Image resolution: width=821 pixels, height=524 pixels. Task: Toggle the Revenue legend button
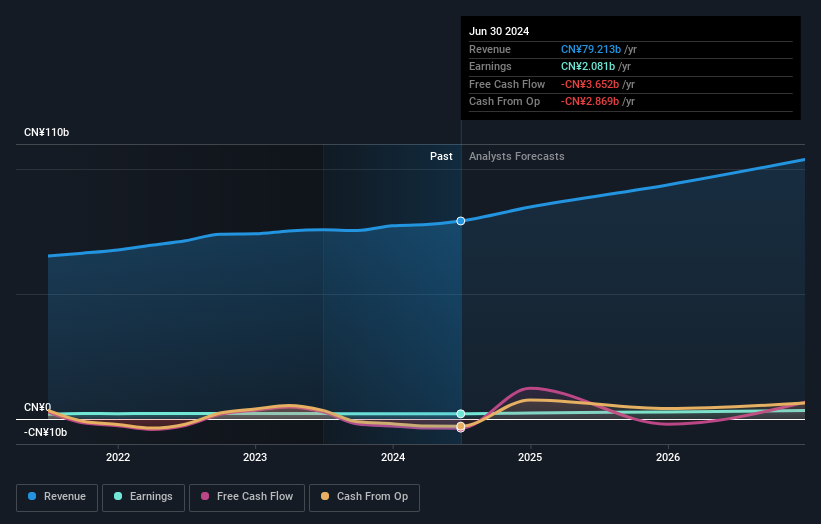pyautogui.click(x=57, y=497)
